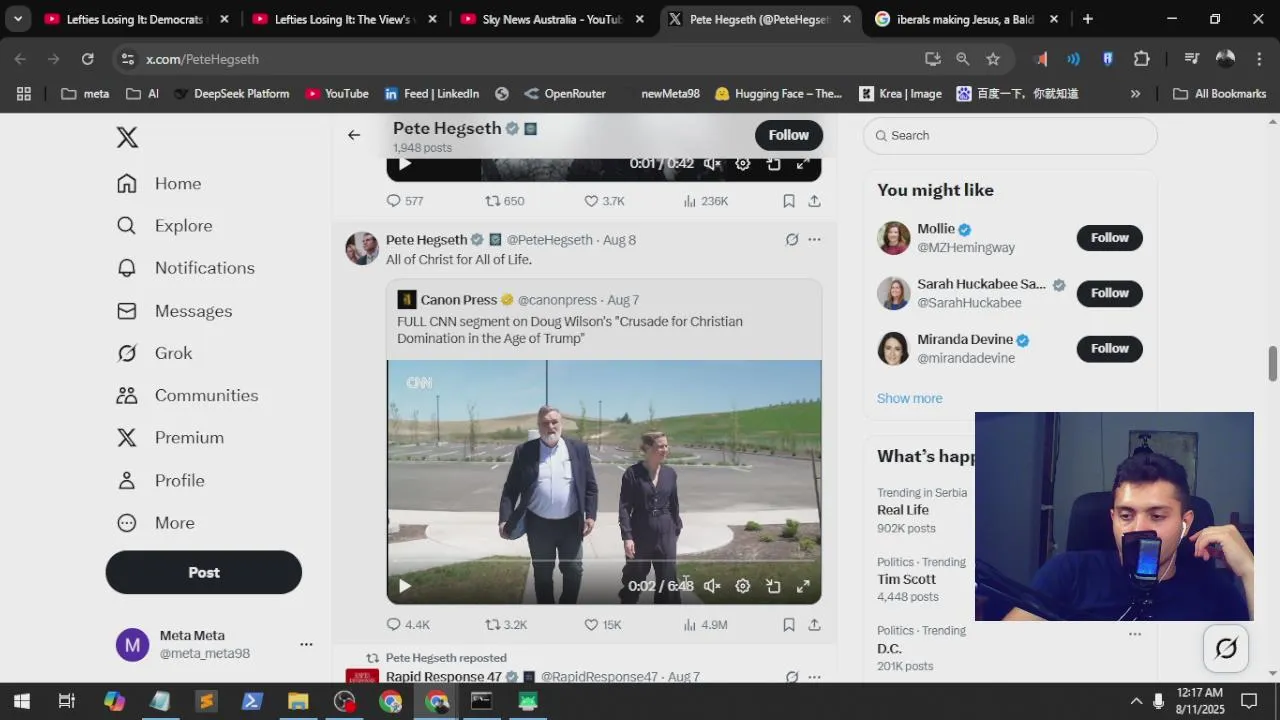The width and height of the screenshot is (1280, 720).
Task: Follow Sarah Huckabee Sanders
Action: (1109, 293)
